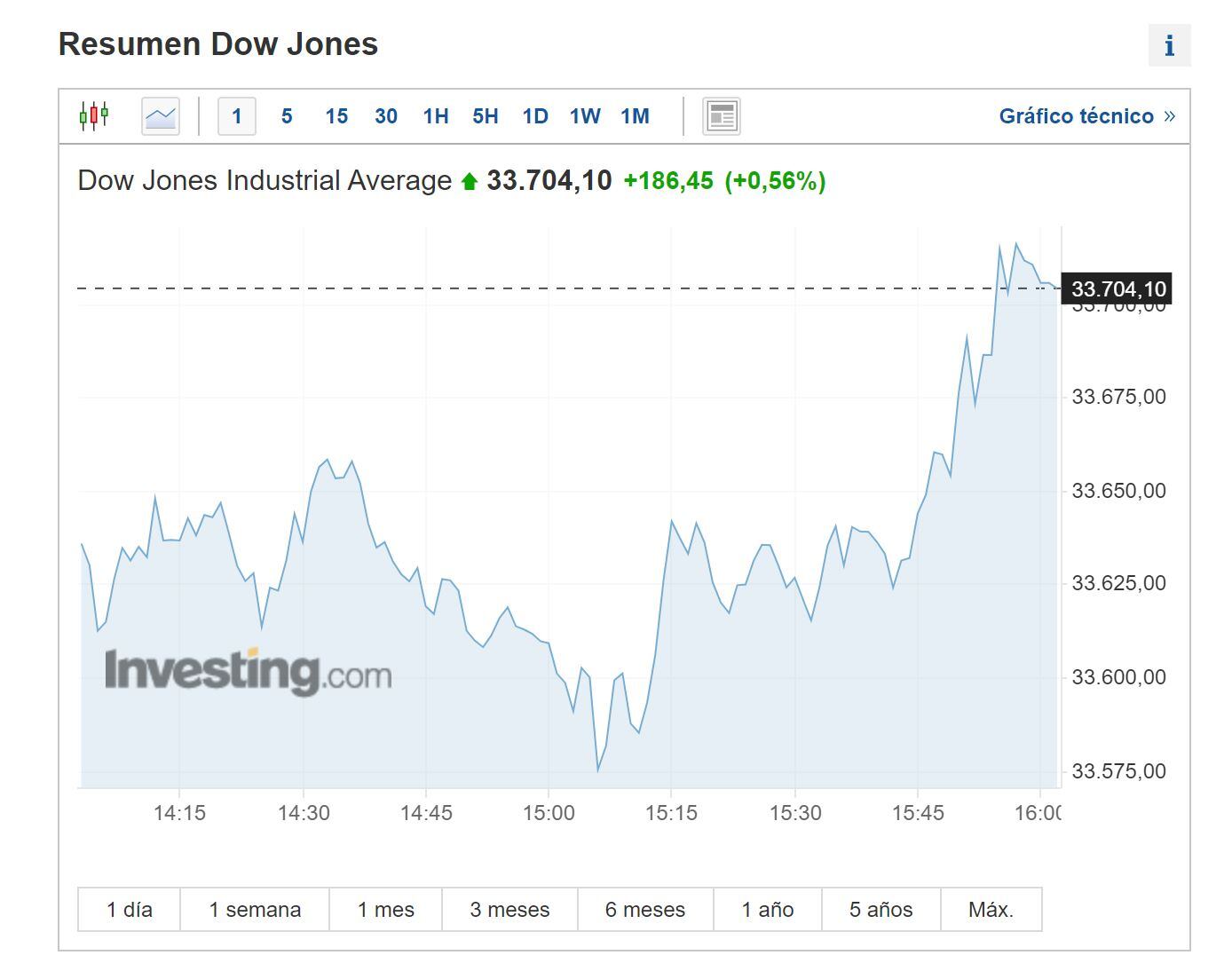This screenshot has height=979, width=1232.
Task: Enable the 1W weekly interval
Action: (x=584, y=115)
